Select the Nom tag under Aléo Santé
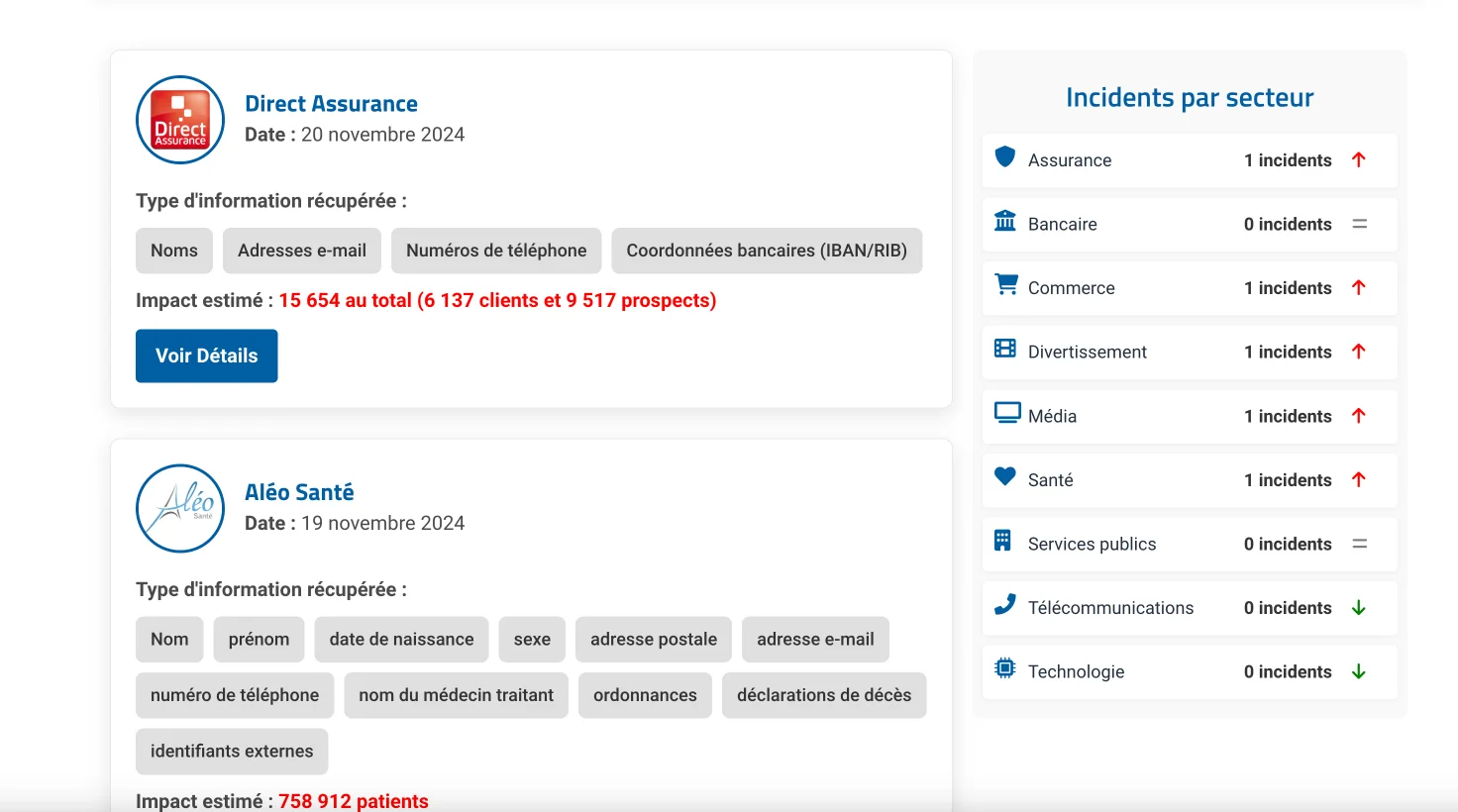The image size is (1458, 812). tap(169, 640)
